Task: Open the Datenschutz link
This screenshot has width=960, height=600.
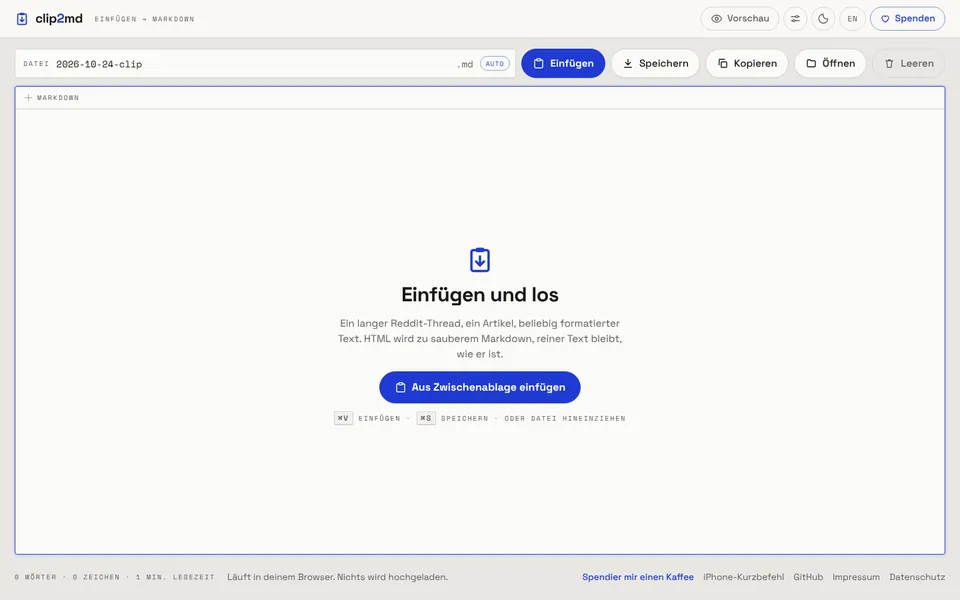Action: pos(917,577)
